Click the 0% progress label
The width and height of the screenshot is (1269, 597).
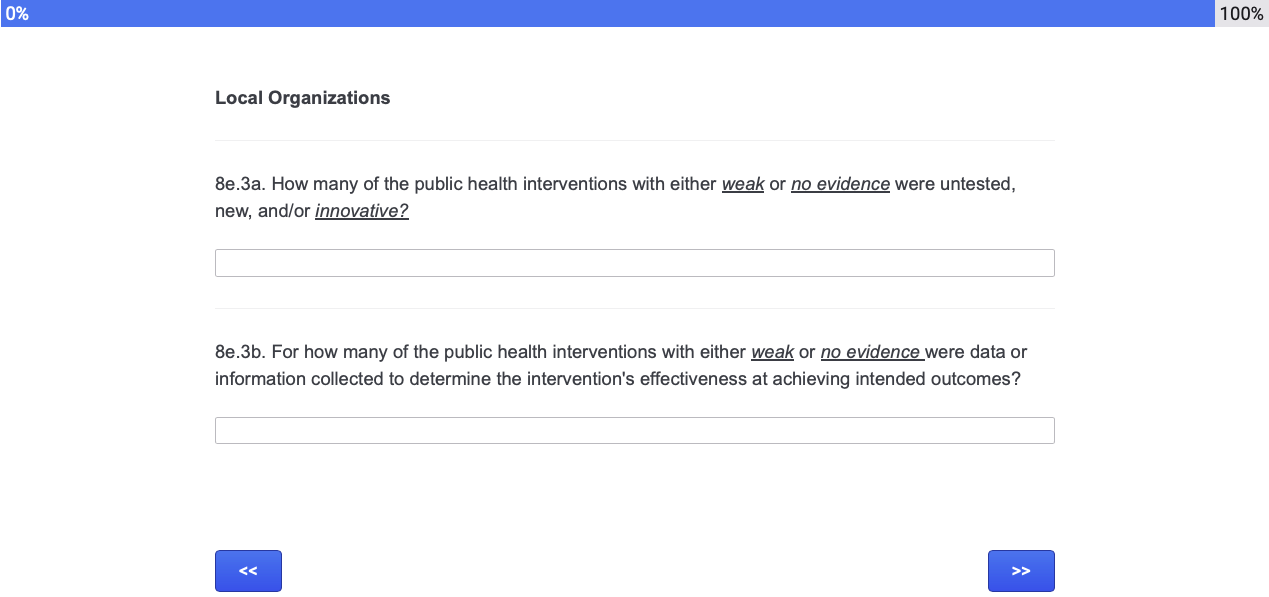17,13
